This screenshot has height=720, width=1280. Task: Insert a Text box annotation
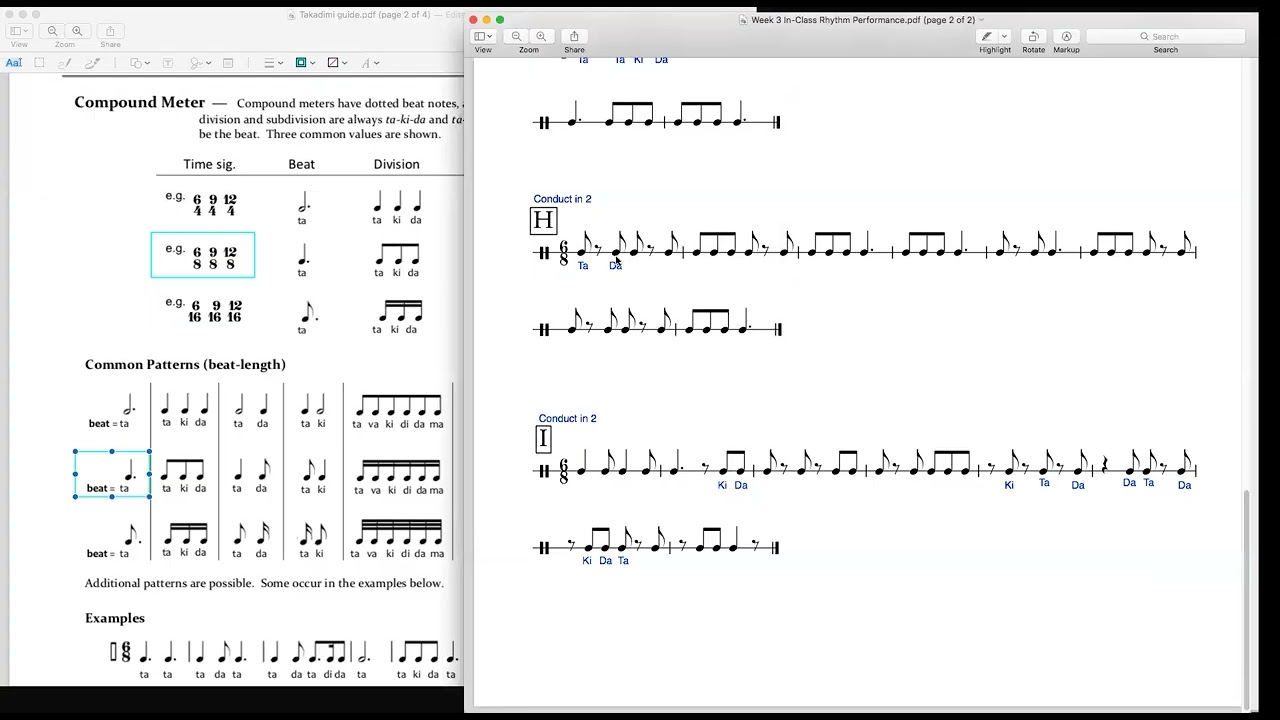(x=168, y=63)
